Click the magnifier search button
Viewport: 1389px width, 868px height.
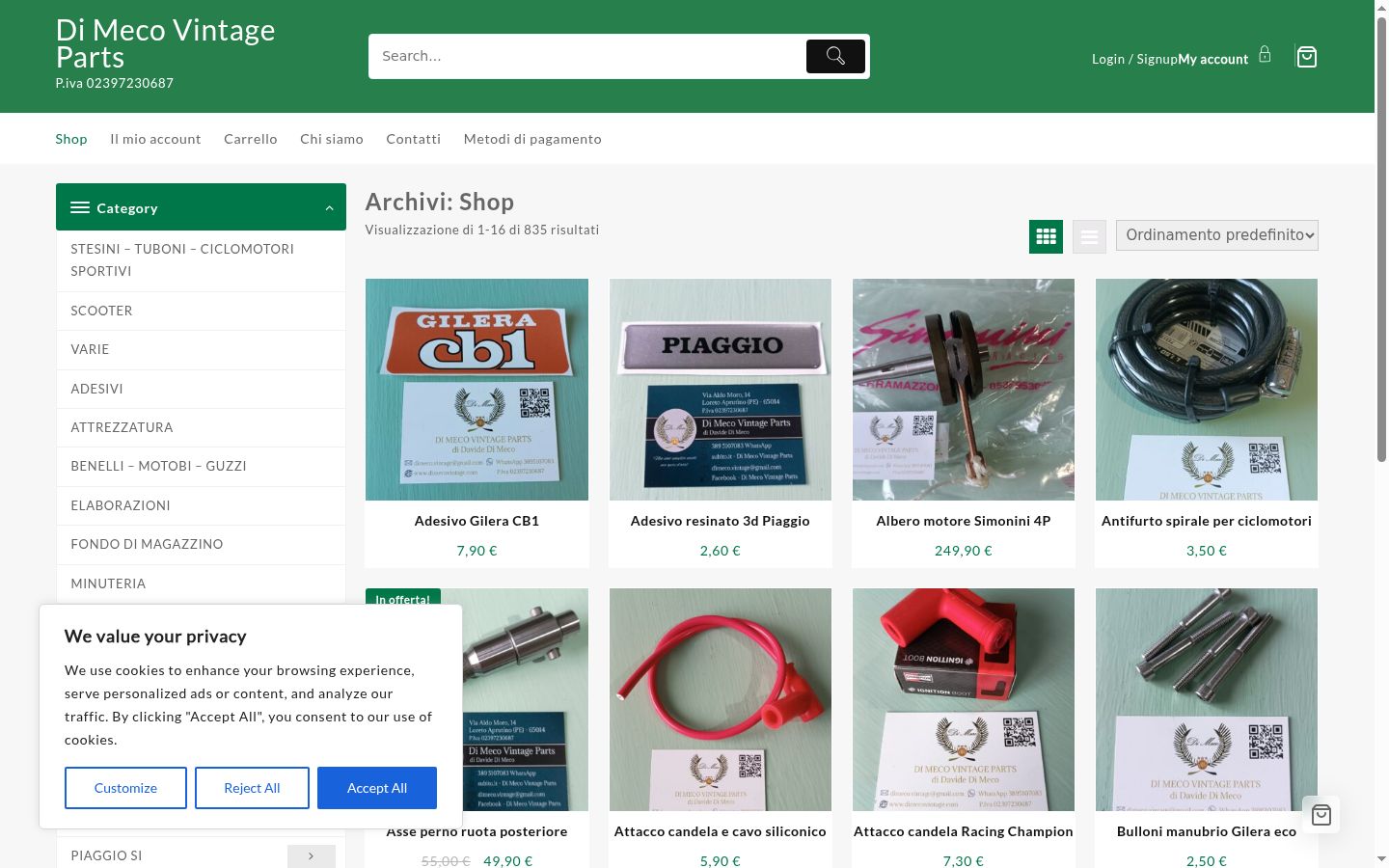[835, 56]
